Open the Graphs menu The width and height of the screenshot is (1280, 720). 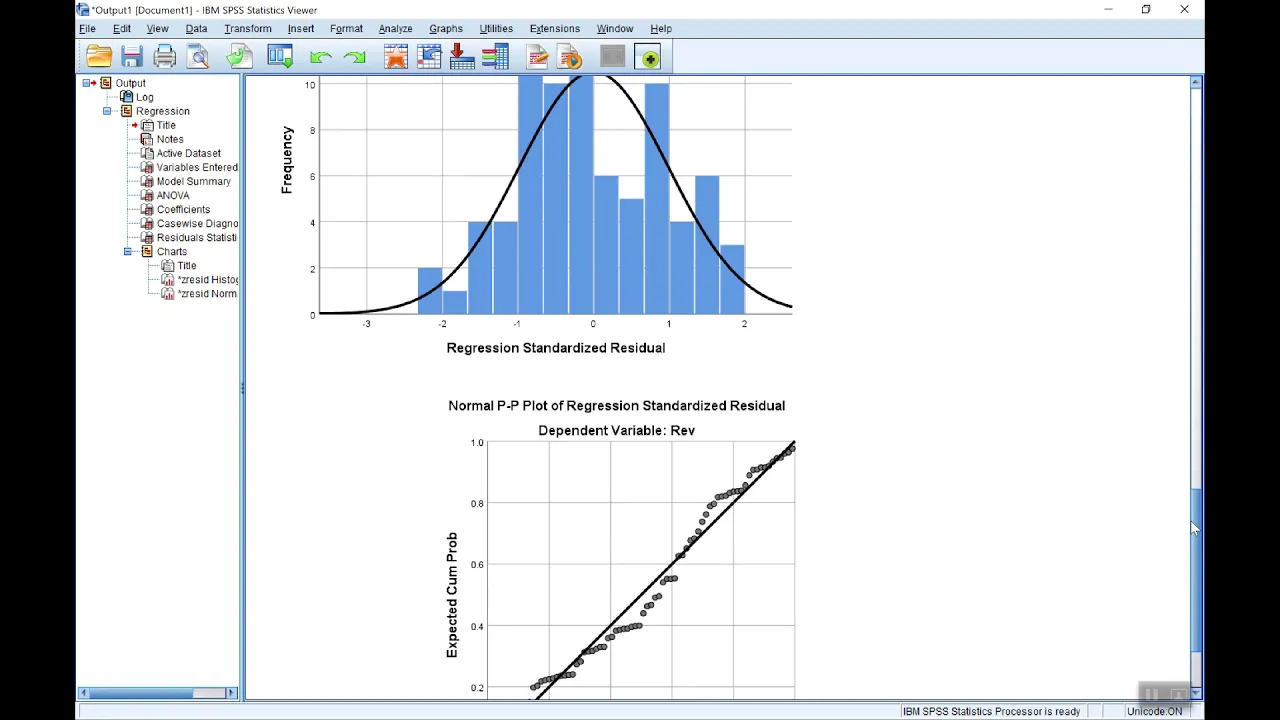(x=446, y=29)
